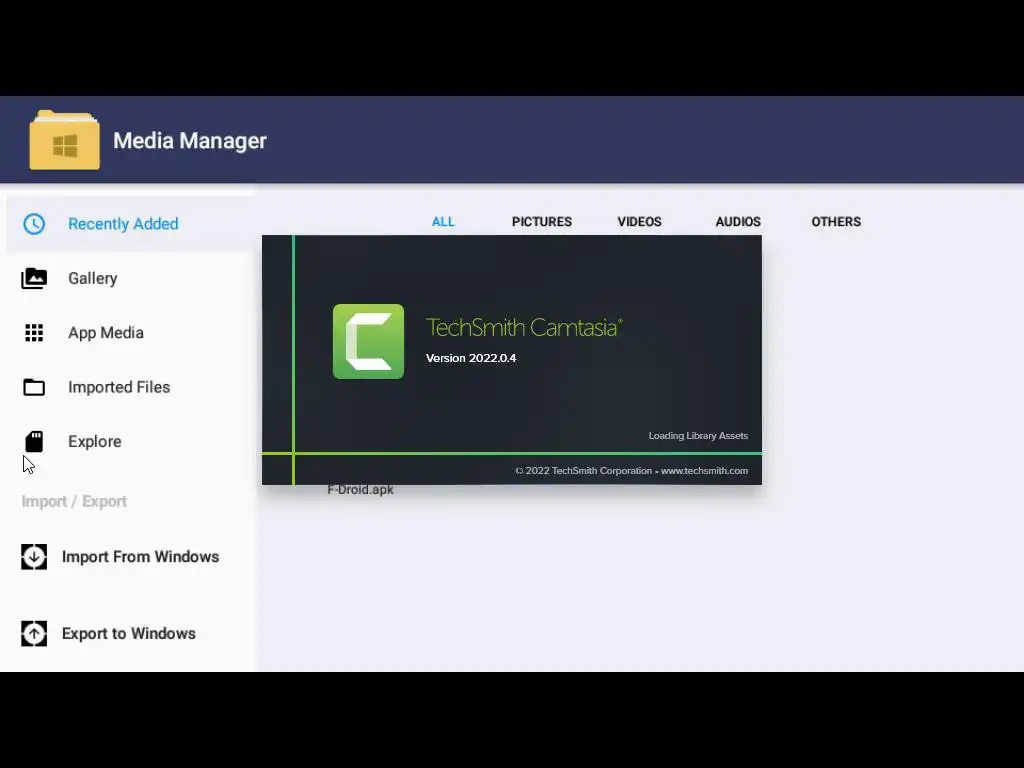Switch to the VIDEOS tab
The image size is (1024, 768).
pos(639,221)
